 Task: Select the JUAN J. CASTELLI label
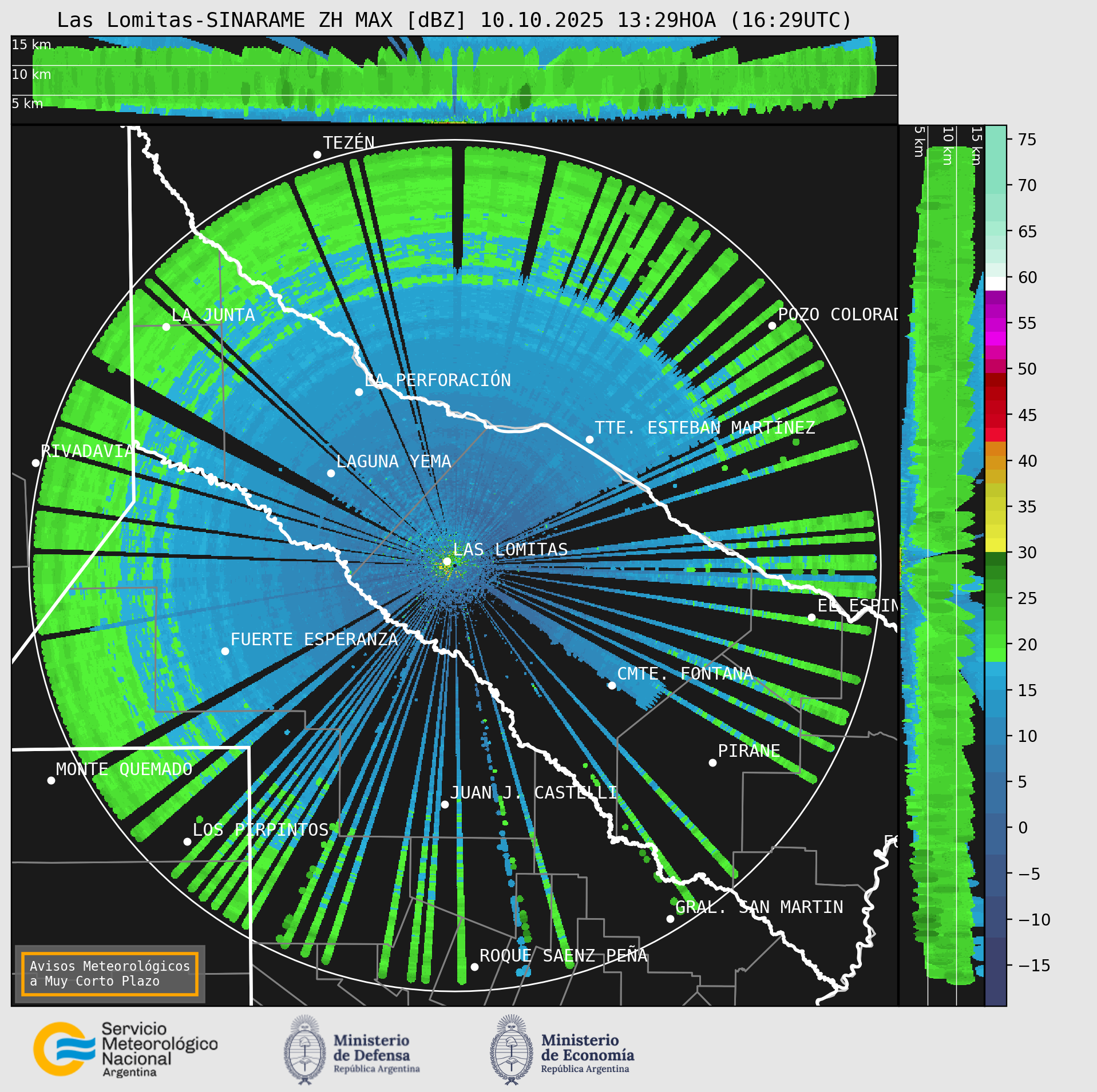(533, 793)
